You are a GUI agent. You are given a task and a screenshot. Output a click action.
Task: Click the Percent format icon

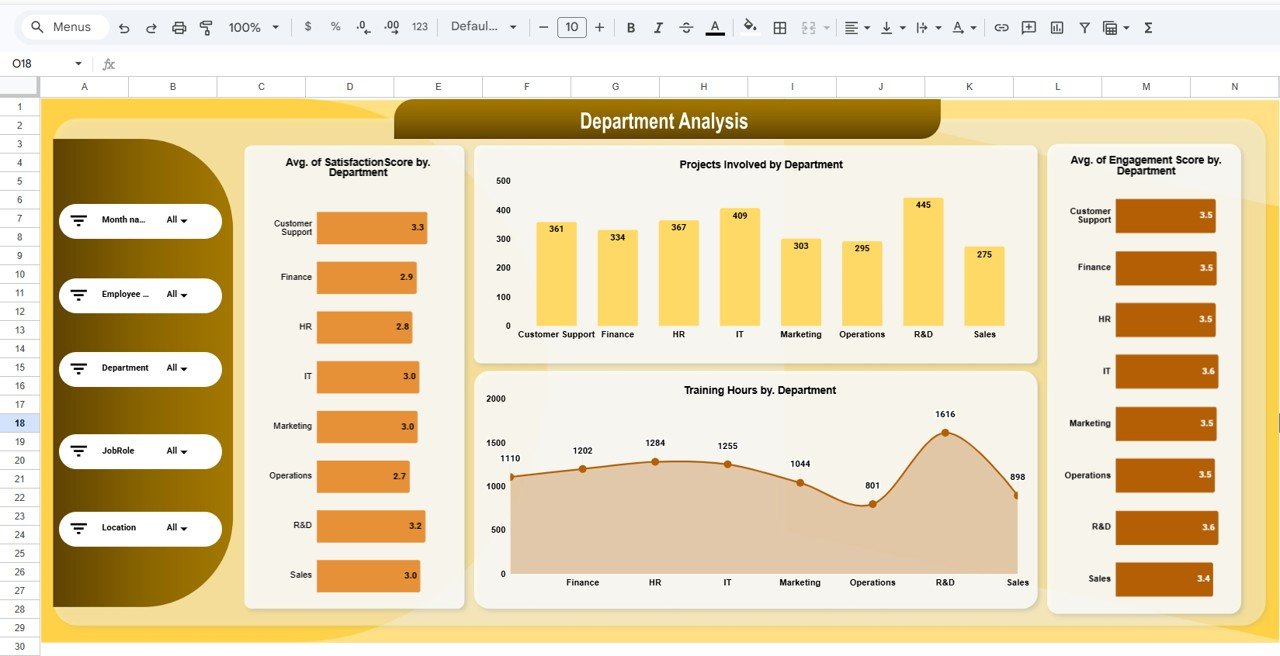click(x=335, y=28)
